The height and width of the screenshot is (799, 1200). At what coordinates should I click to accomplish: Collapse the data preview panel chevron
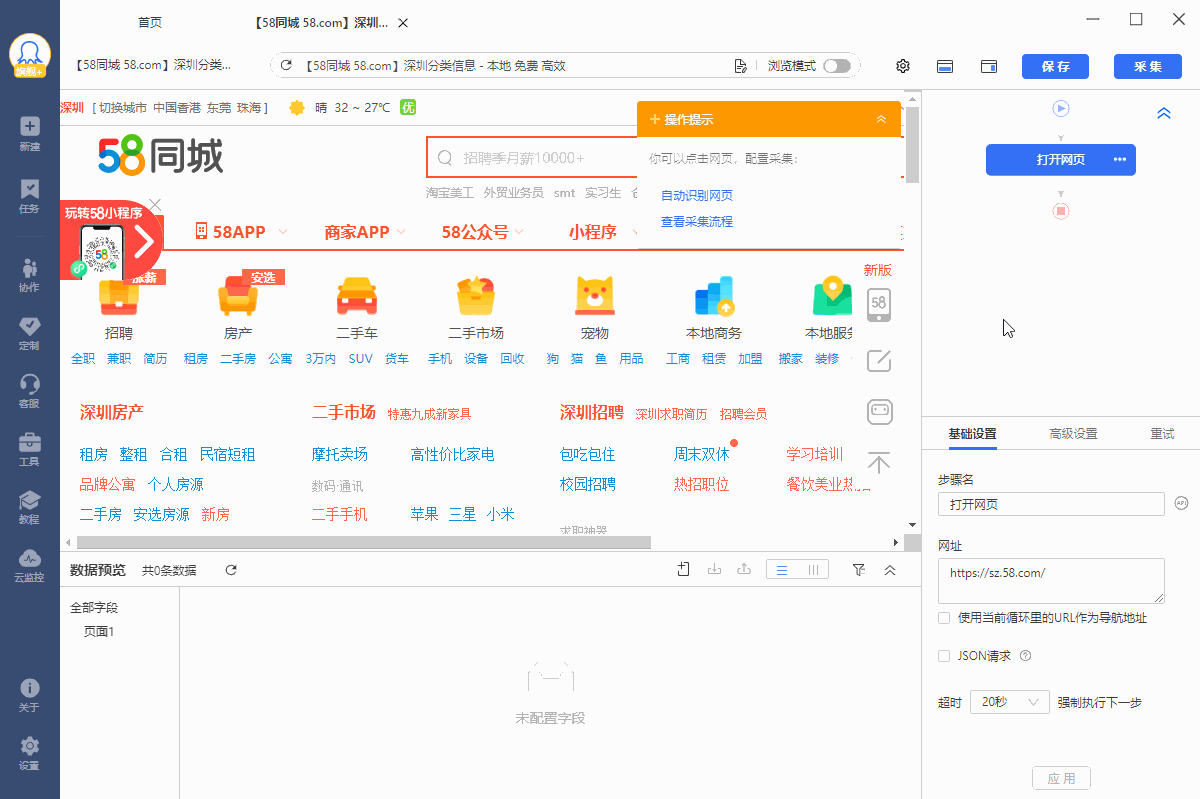tap(890, 569)
